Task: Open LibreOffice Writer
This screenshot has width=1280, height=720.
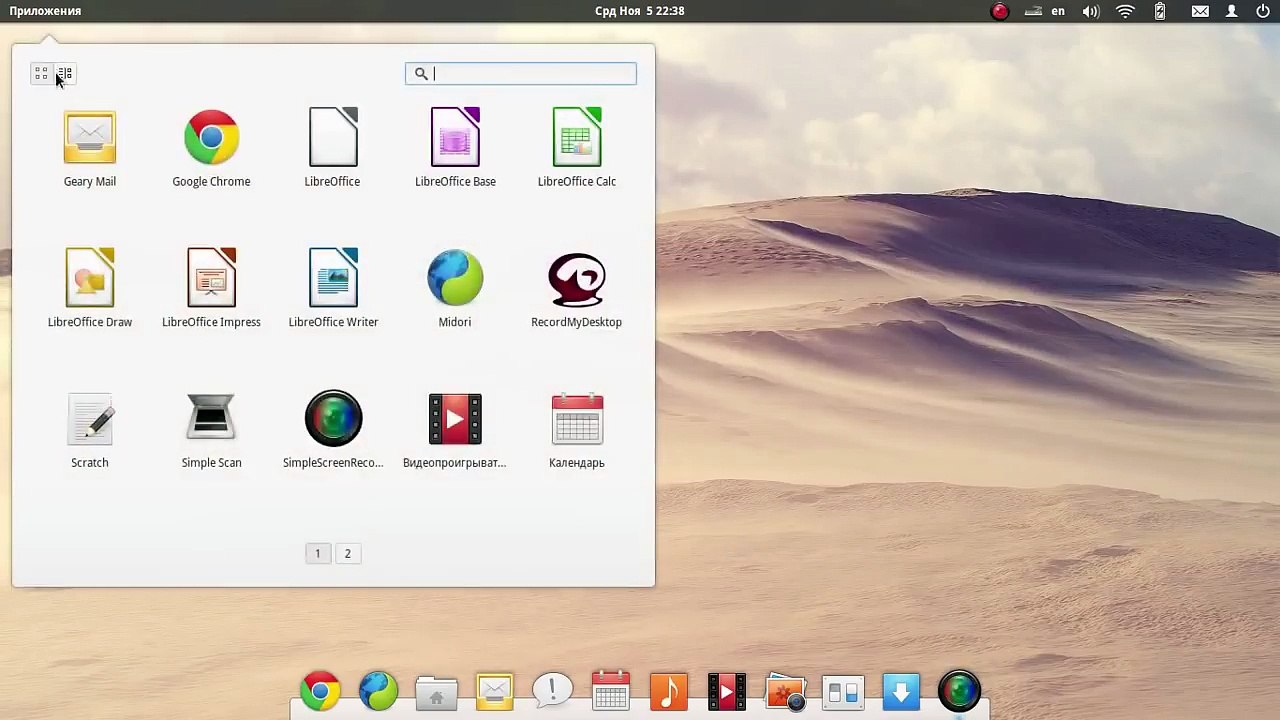Action: 333,289
